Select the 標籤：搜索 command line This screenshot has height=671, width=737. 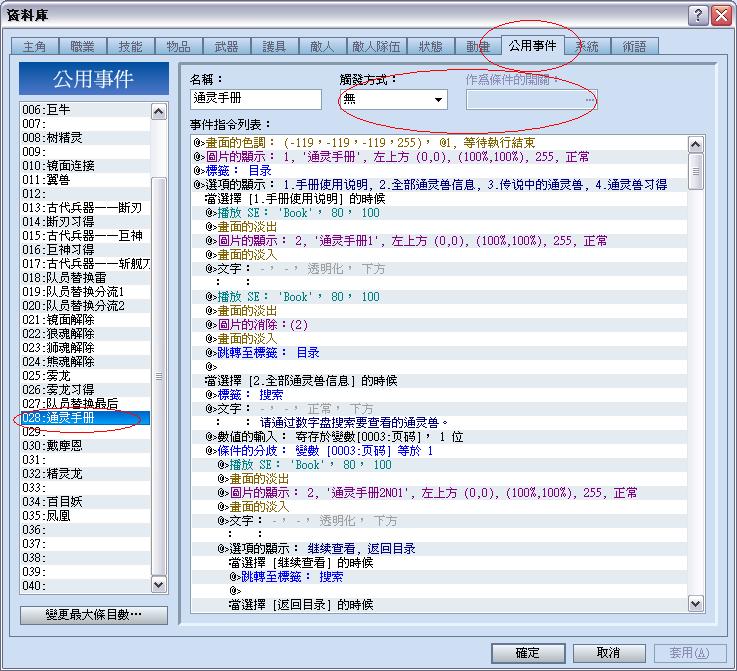point(439,395)
